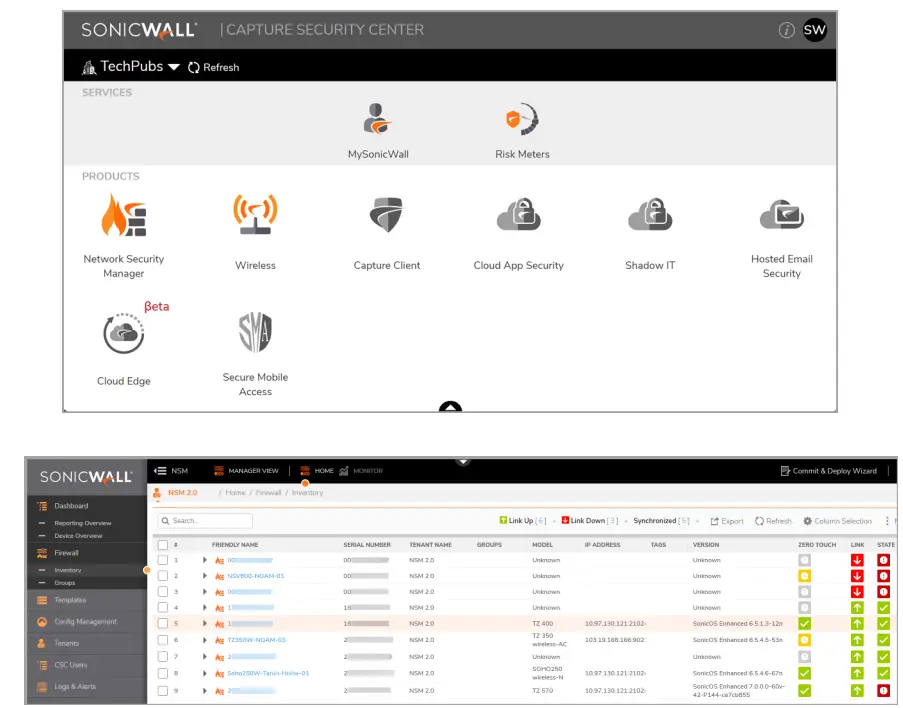Select the Shadow IT cloud icon

point(650,213)
